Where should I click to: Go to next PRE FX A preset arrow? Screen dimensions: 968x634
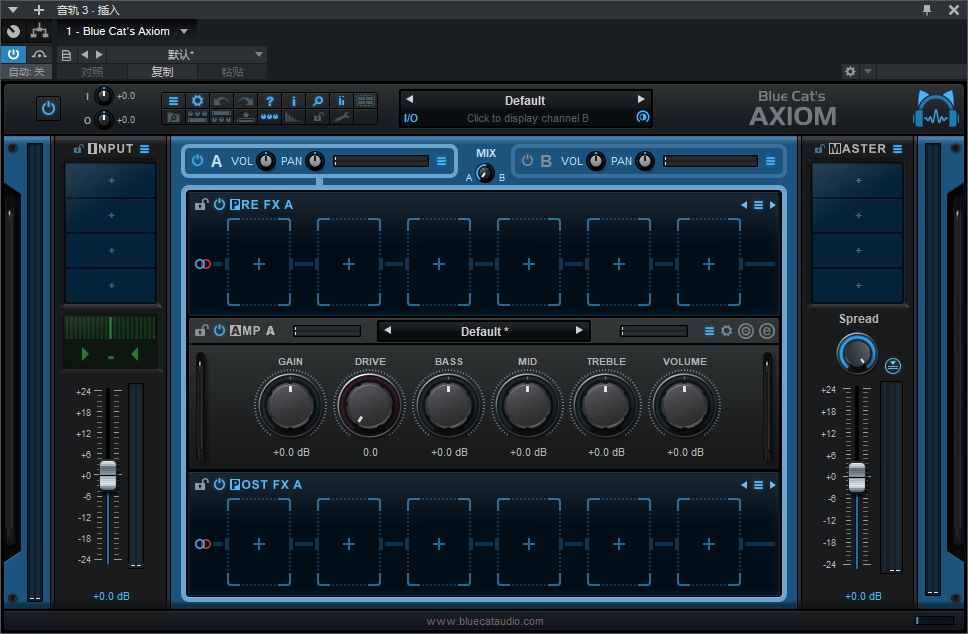pos(772,205)
